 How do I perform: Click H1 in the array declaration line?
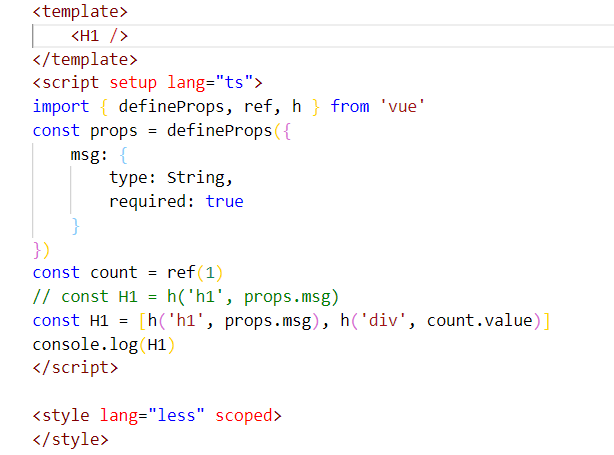(x=99, y=321)
